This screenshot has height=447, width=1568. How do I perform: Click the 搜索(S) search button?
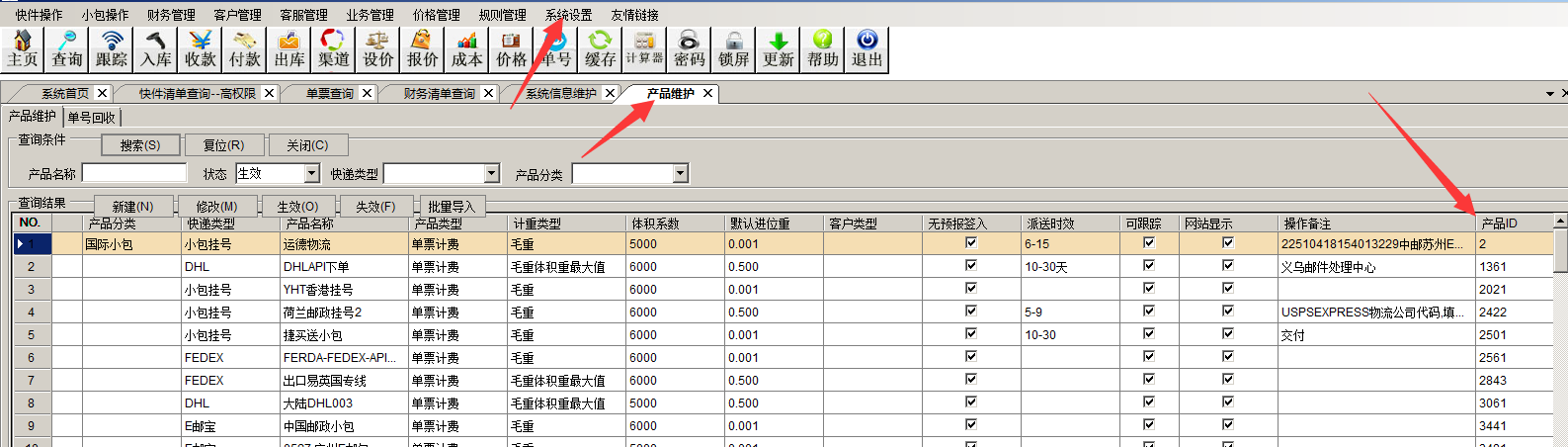tap(140, 145)
